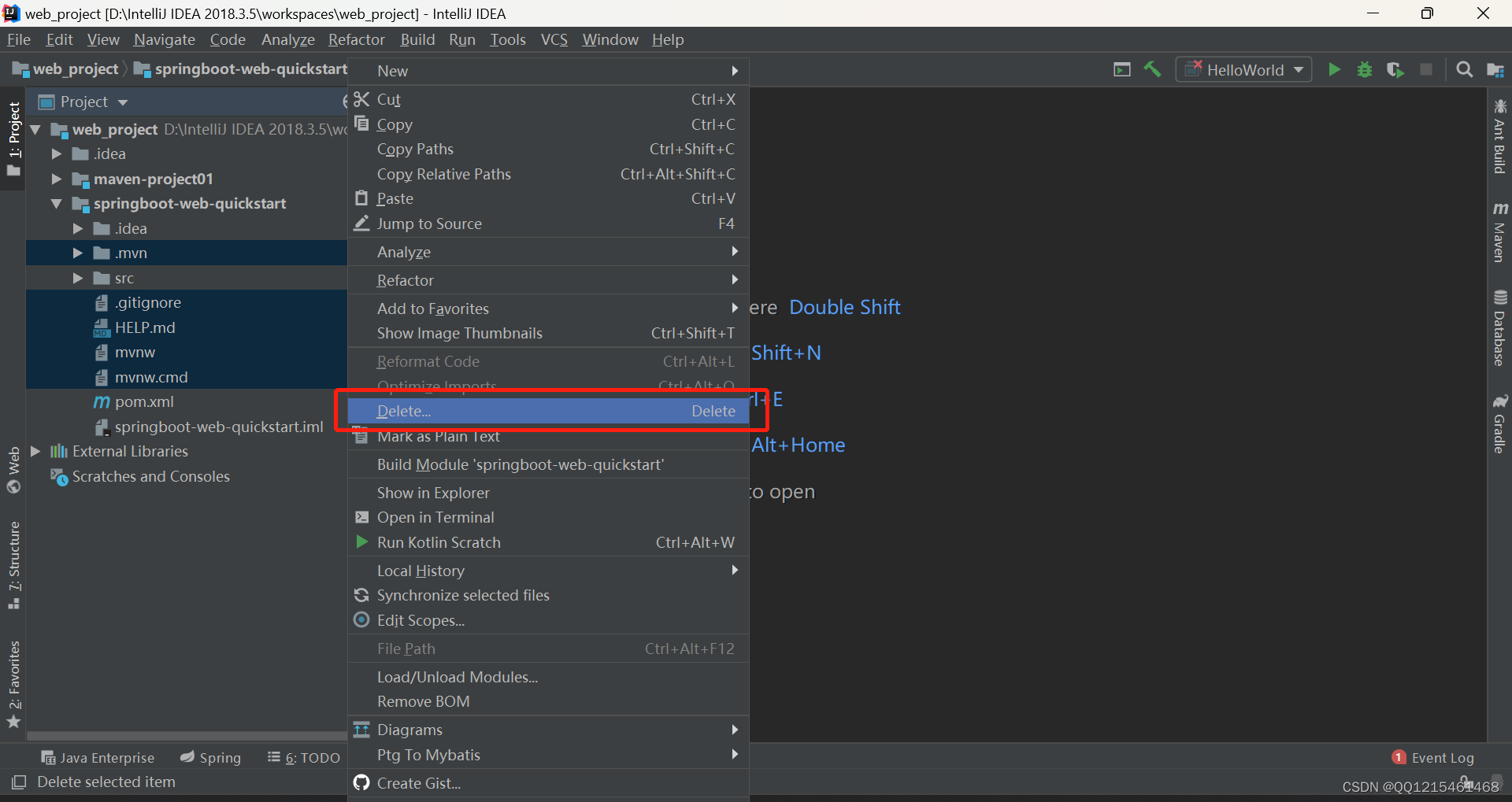
Task: Click the Cut scissors icon in context menu
Action: [361, 99]
